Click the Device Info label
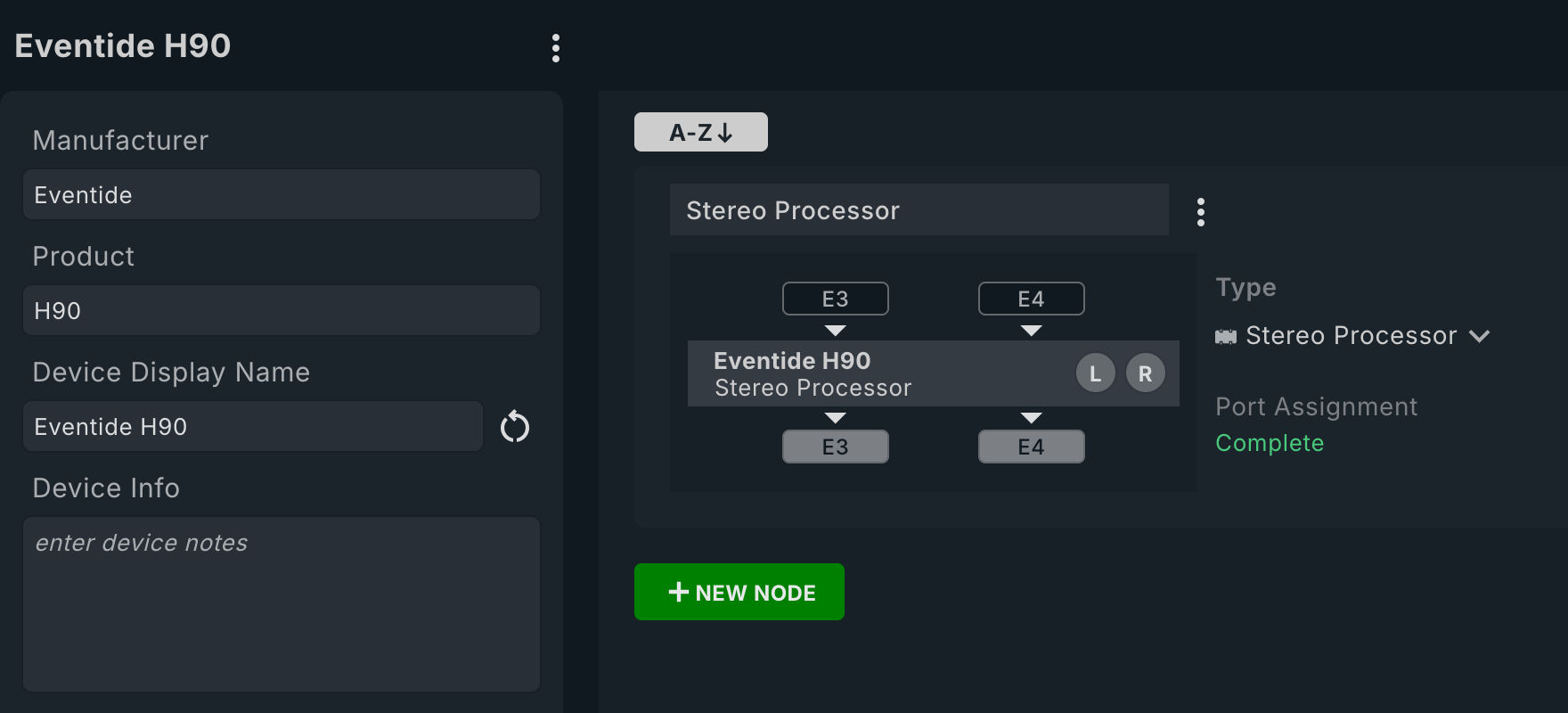The image size is (1568, 713). pyautogui.click(x=106, y=488)
